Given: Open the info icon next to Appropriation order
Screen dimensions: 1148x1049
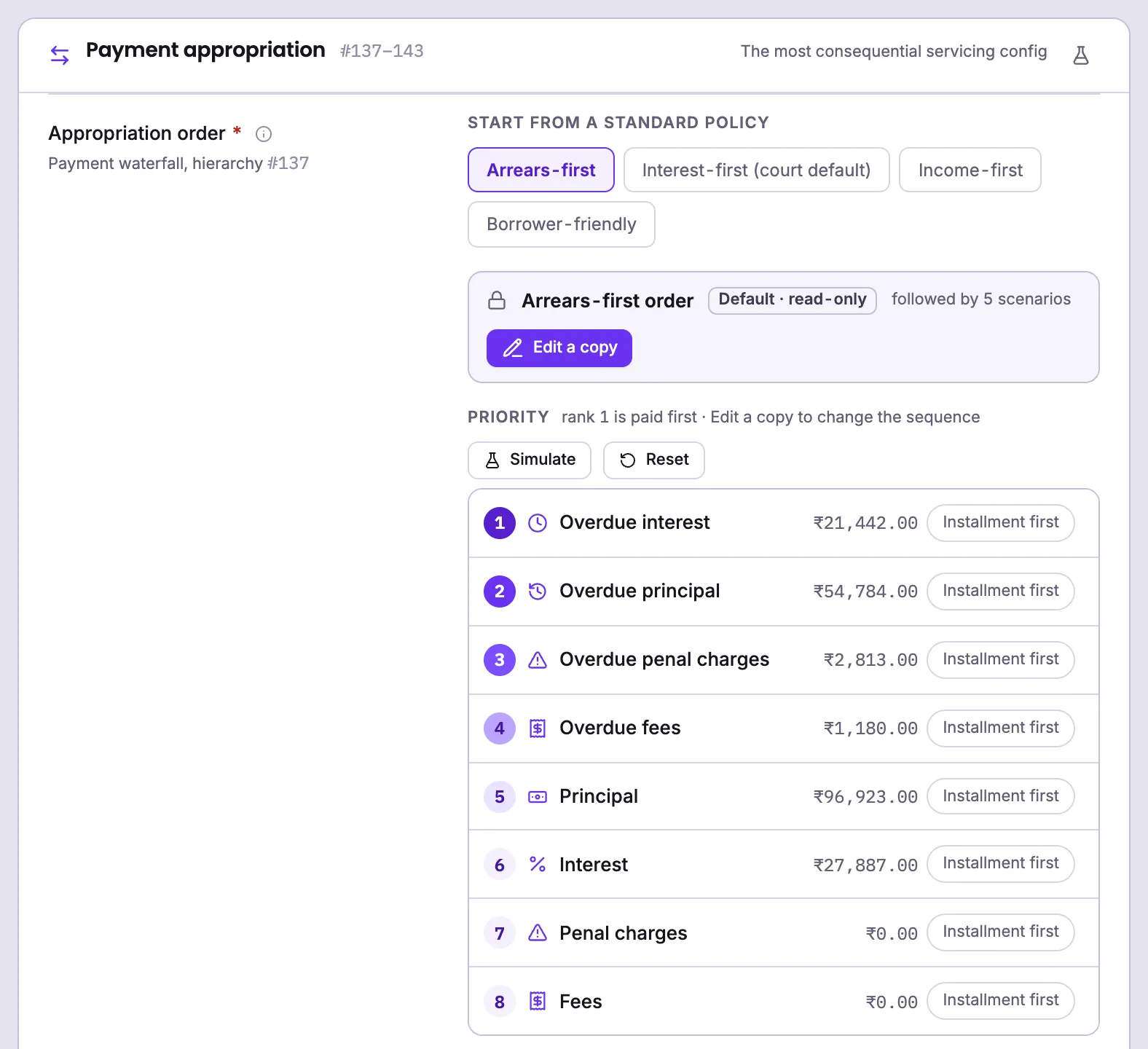Looking at the screenshot, I should (264, 134).
